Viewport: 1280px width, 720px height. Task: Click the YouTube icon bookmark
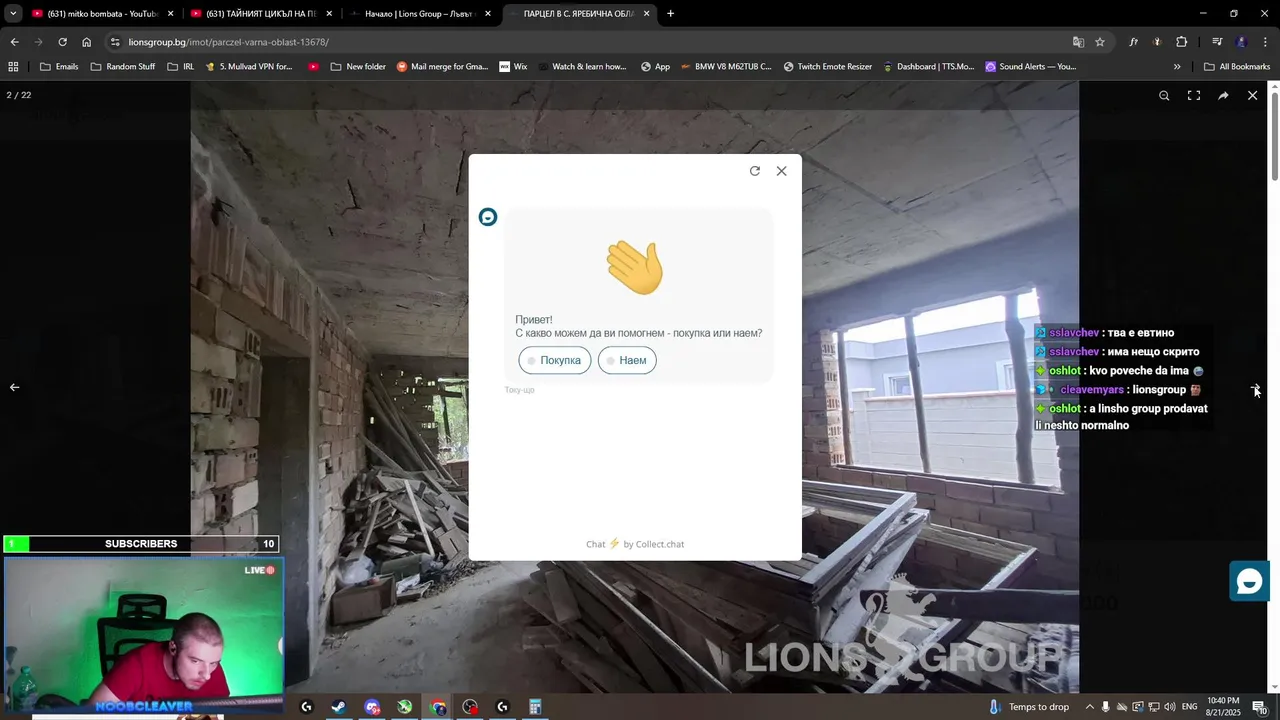coord(313,67)
